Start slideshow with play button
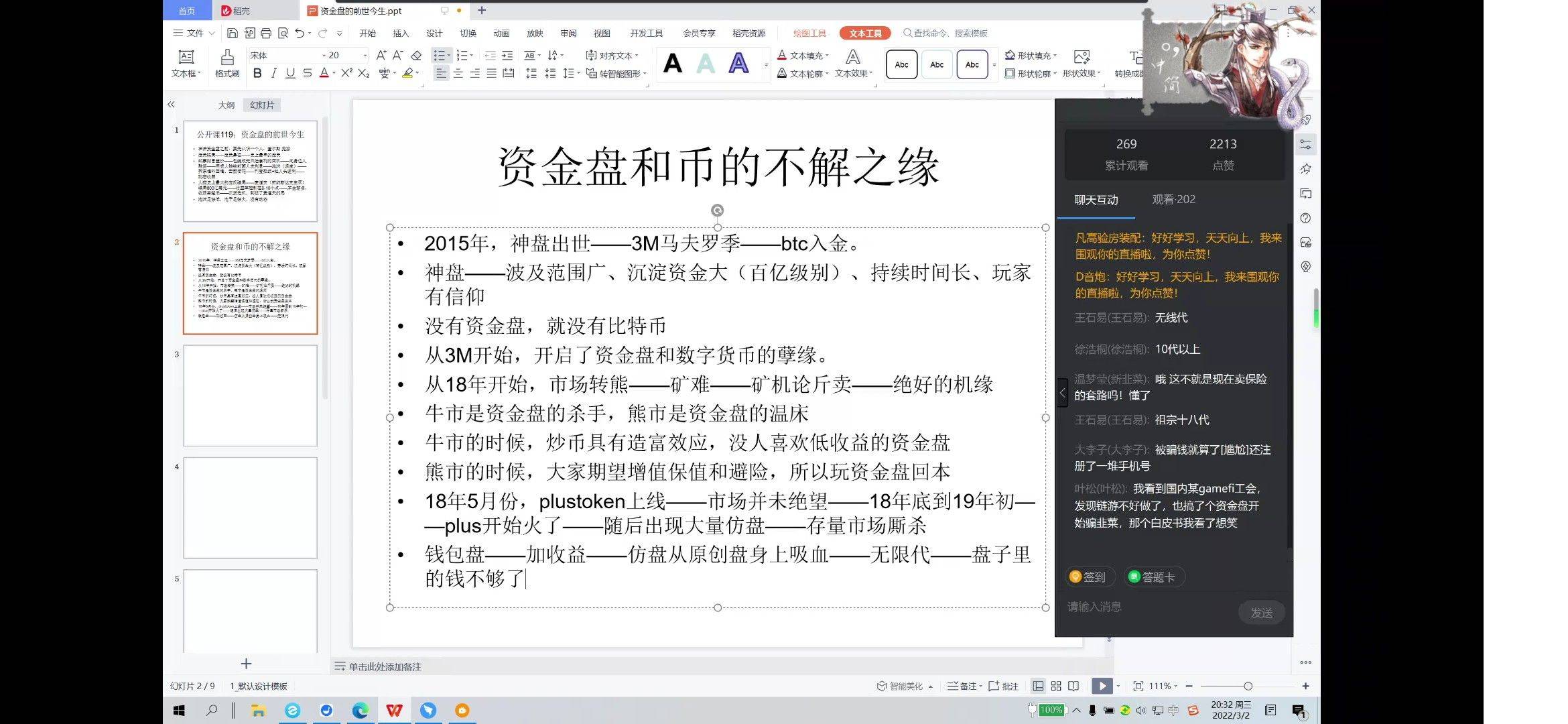 pos(1102,686)
